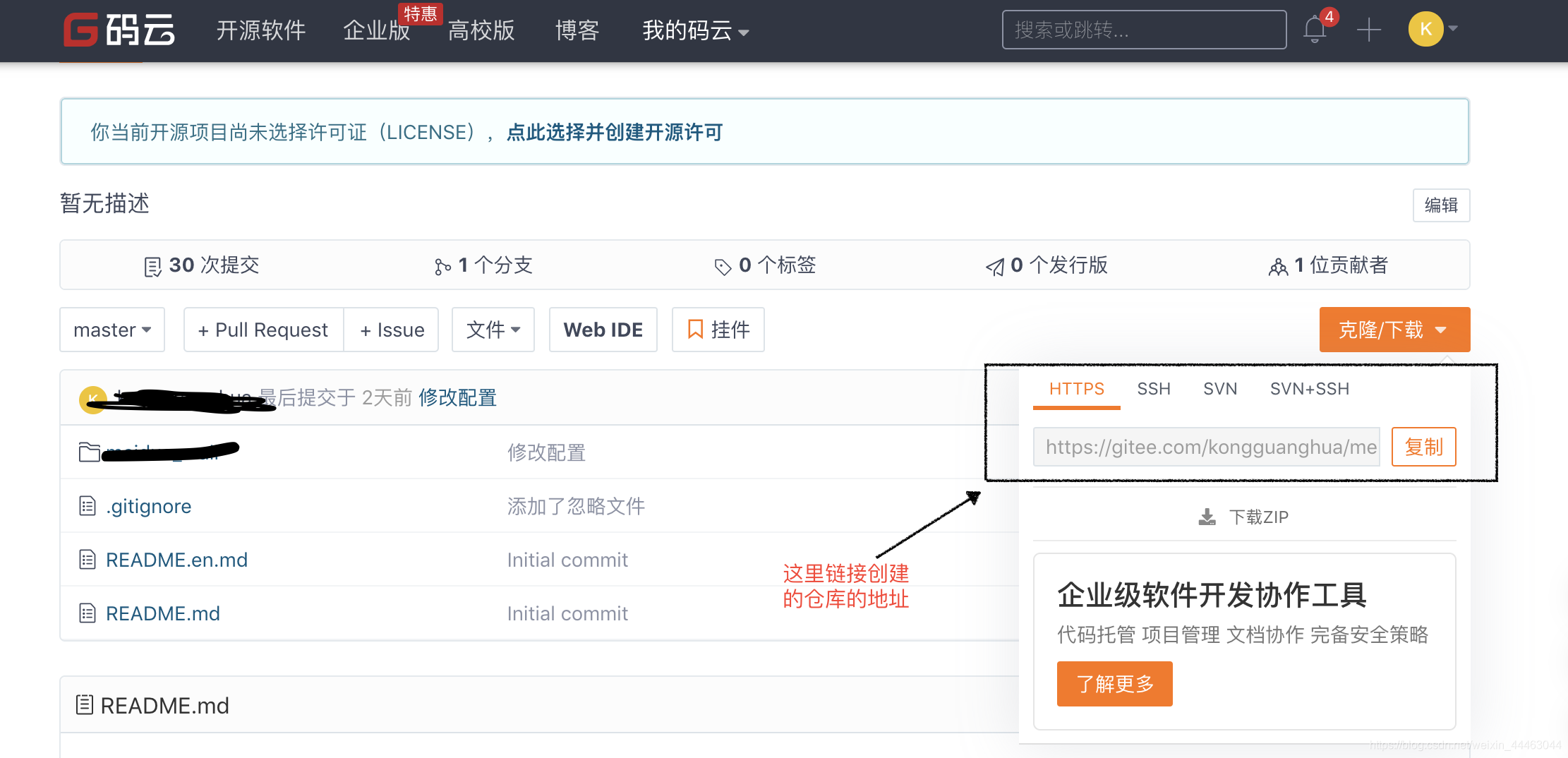Expand the master branch dropdown
Screen dimensions: 1568x758
(112, 330)
